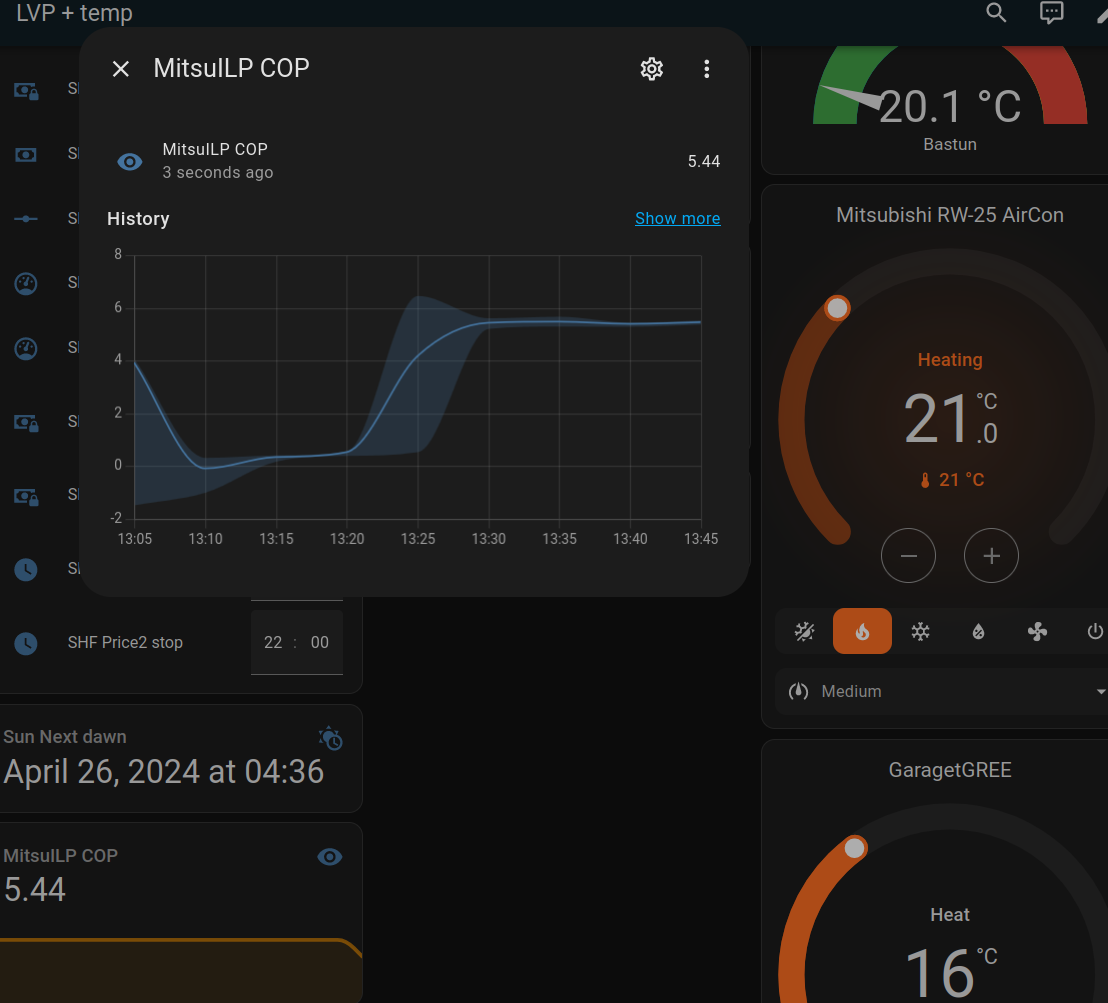Viewport: 1108px width, 1003px height.
Task: Click the GaragetGREE thermostat slider handle
Action: (854, 847)
